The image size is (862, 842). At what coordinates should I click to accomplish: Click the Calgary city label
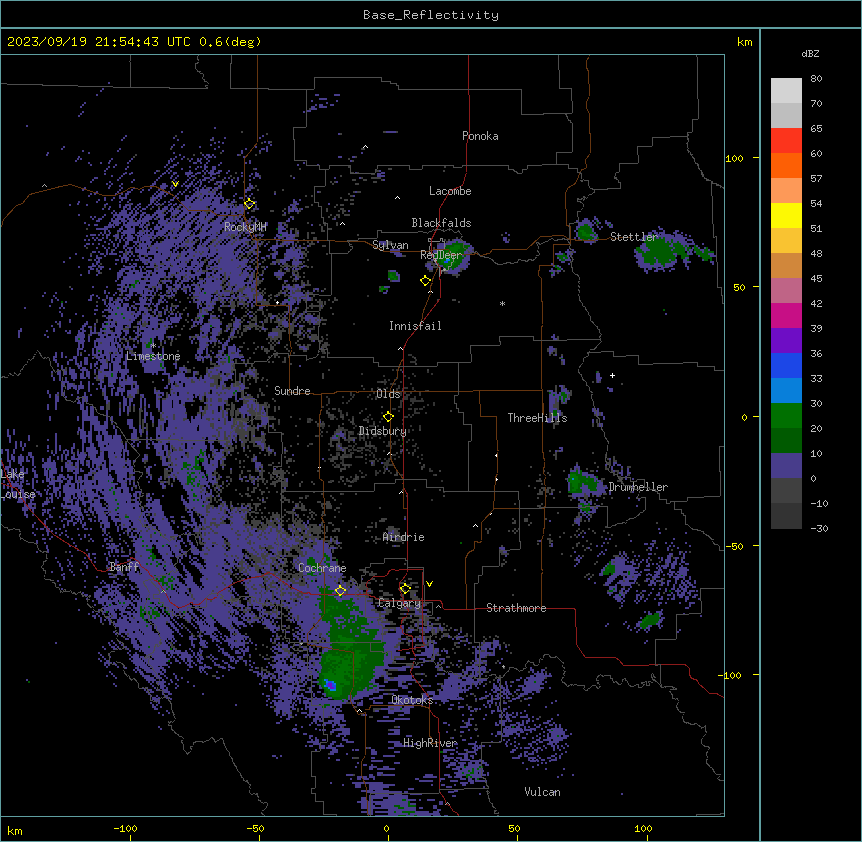click(400, 603)
